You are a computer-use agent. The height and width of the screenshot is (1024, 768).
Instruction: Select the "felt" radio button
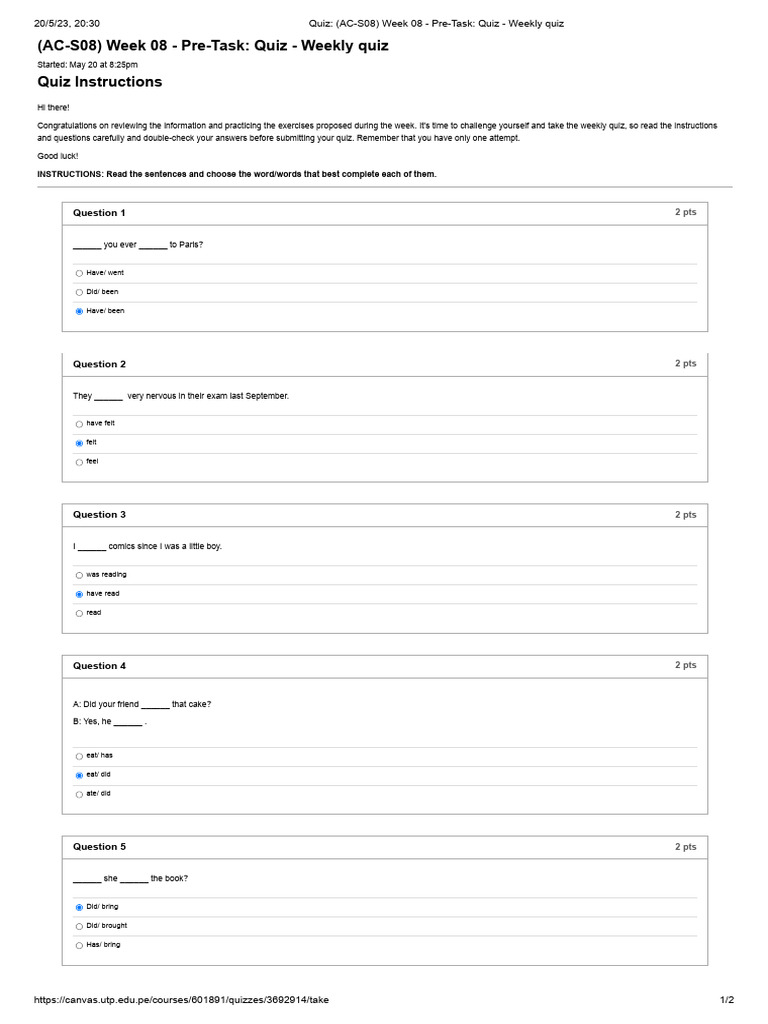[79, 443]
